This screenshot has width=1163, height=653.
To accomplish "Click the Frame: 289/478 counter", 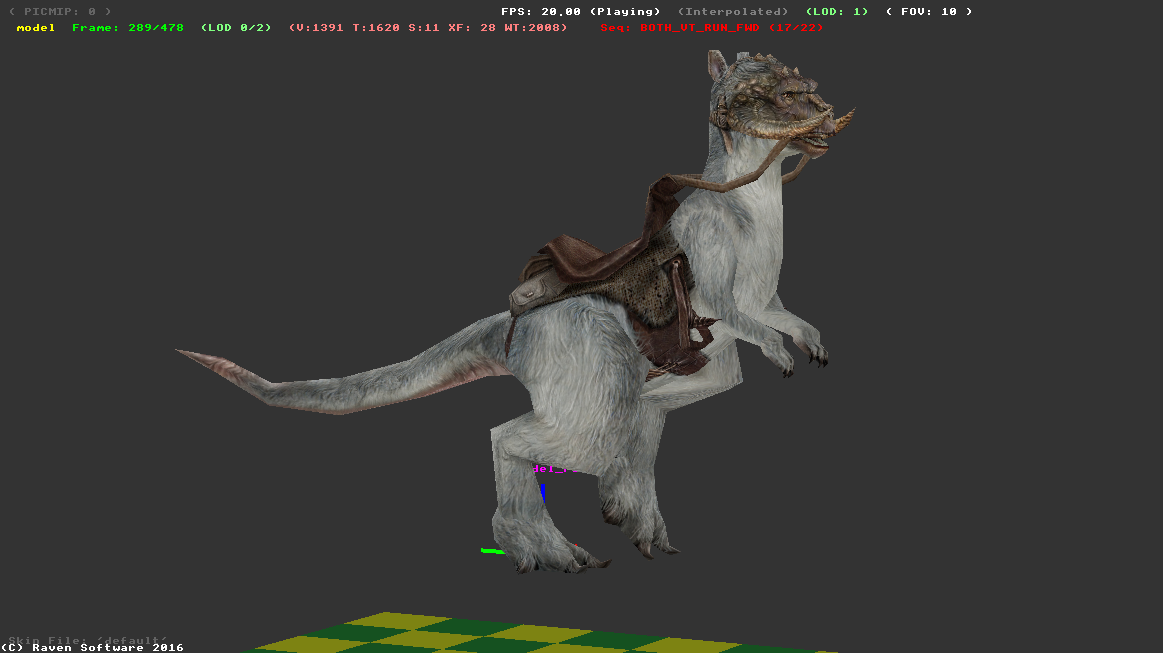I will tap(128, 27).
